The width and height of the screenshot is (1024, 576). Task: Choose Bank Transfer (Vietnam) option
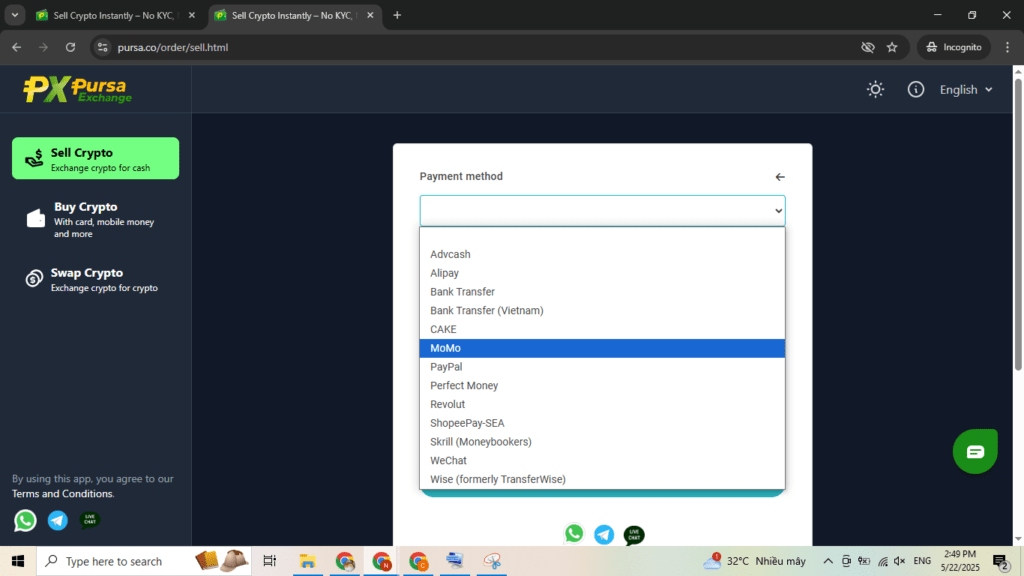pos(602,310)
